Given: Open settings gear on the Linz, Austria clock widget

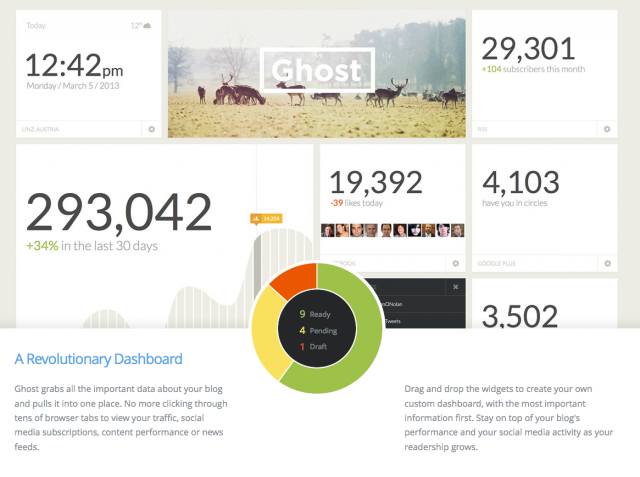Looking at the screenshot, I should point(151,129).
